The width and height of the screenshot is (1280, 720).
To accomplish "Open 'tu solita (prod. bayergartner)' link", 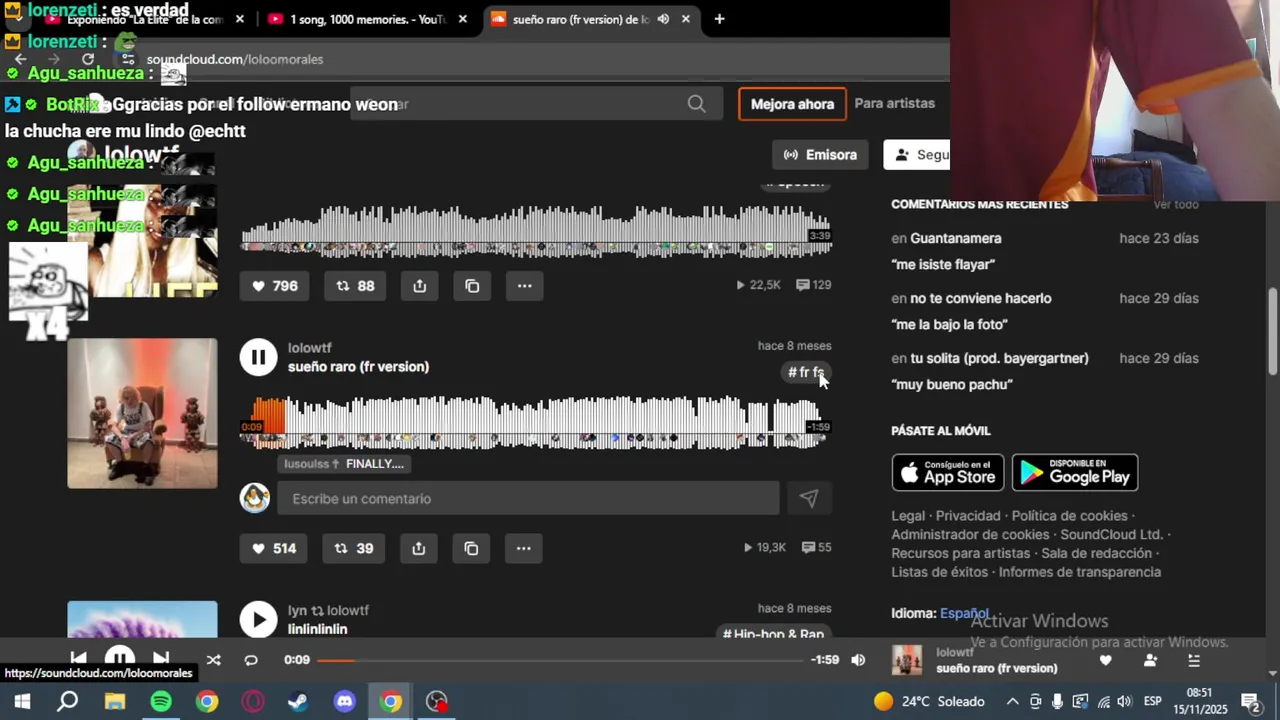I will point(999,358).
